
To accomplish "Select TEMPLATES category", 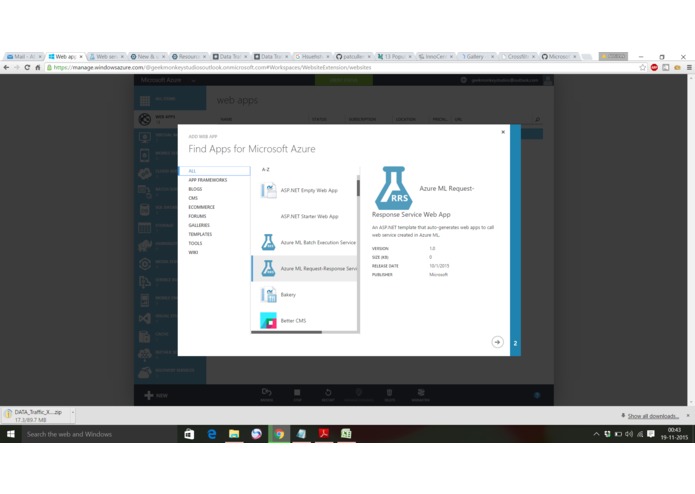I will 200,234.
